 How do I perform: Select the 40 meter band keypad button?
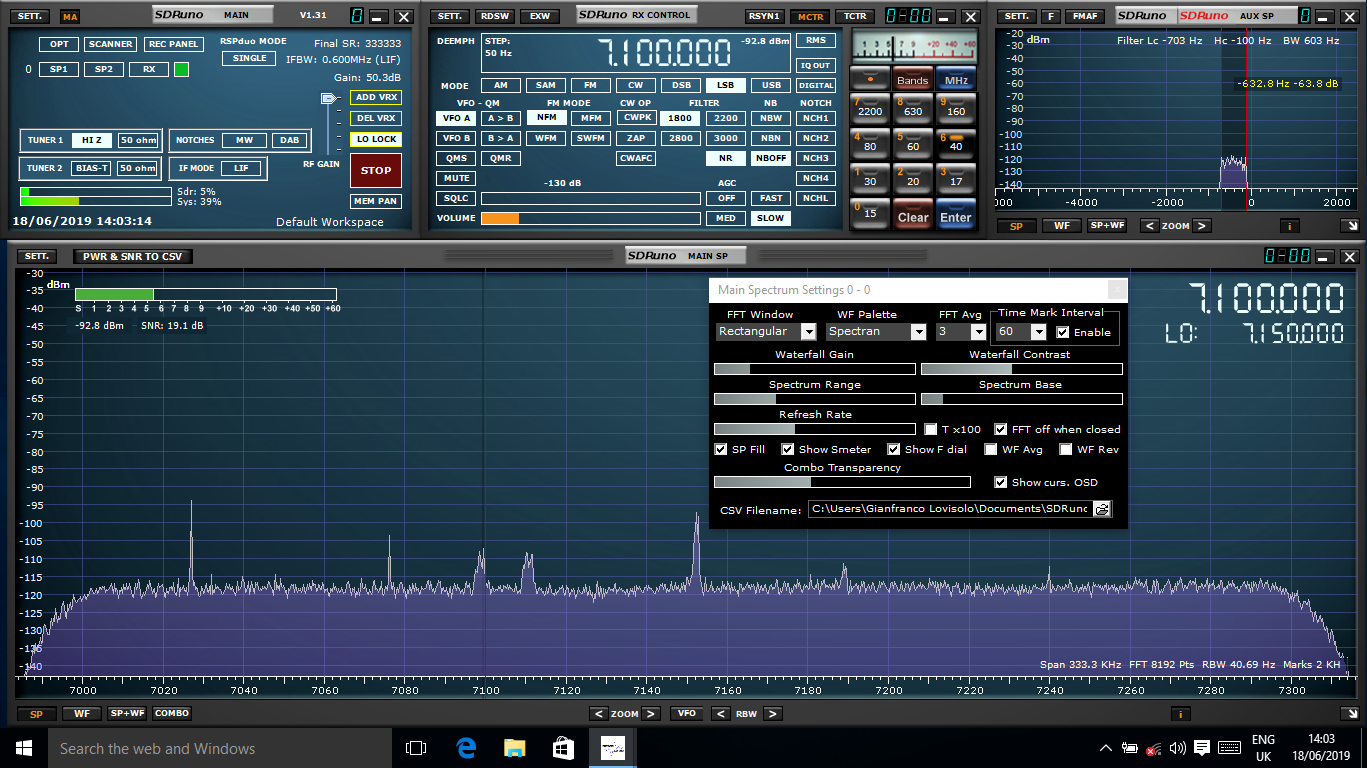[x=956, y=146]
